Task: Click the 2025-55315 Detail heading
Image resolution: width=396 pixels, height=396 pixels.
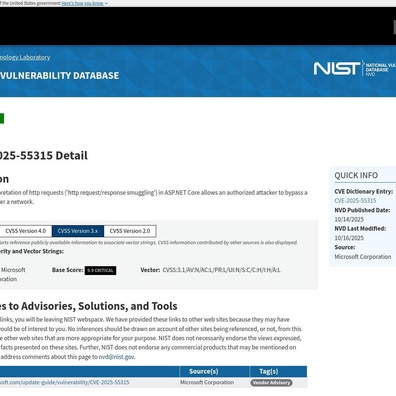Action: [x=44, y=155]
